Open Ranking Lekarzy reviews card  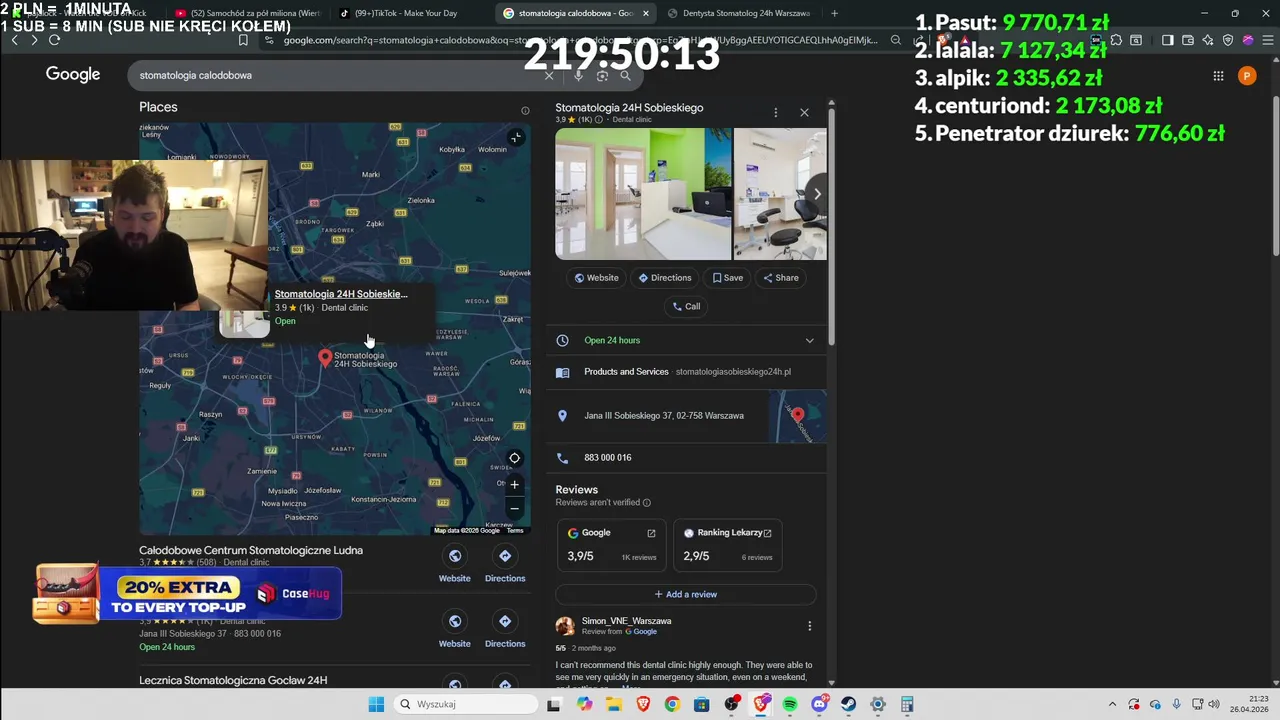728,545
